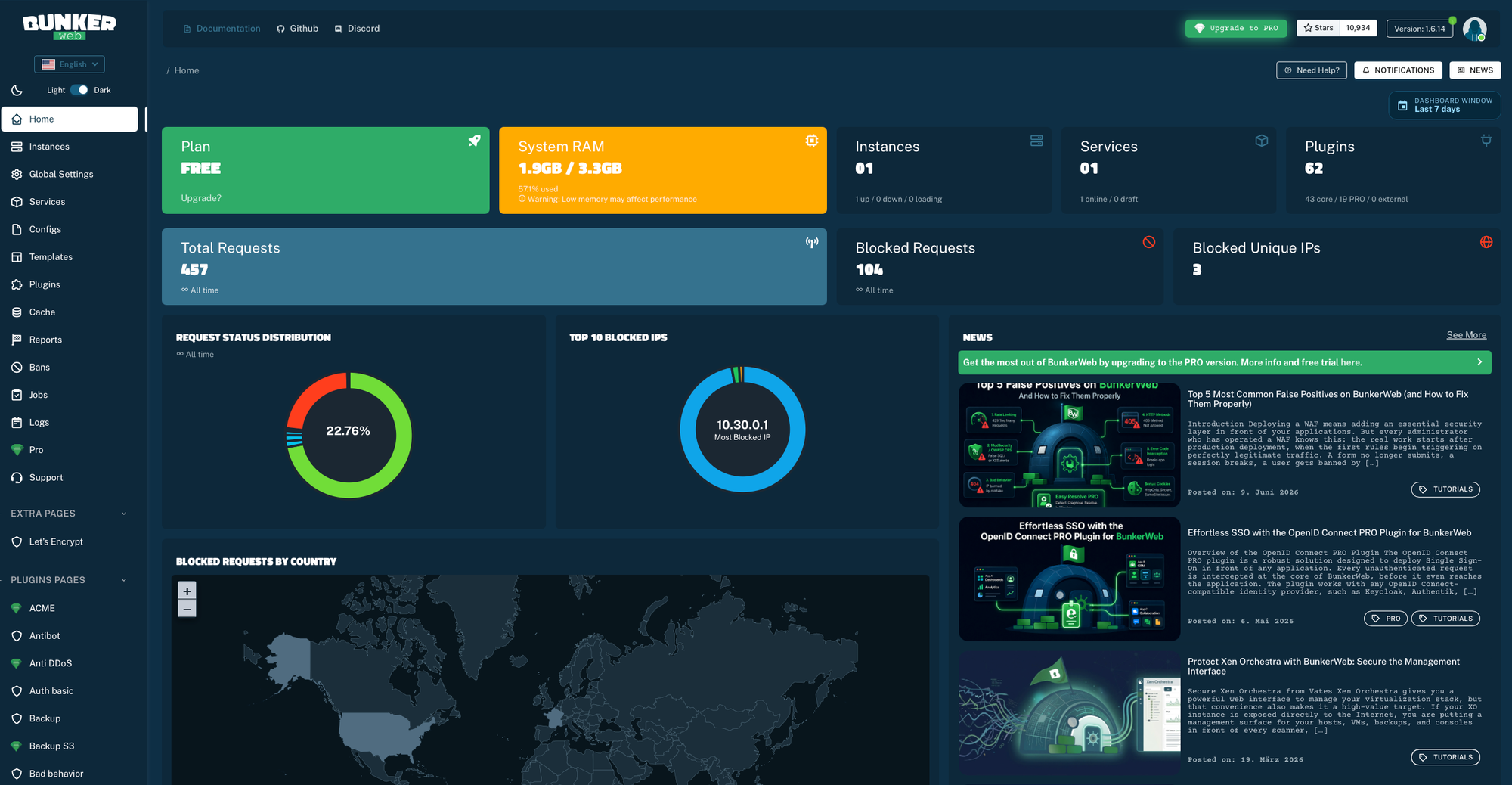
Task: Click the NEWS button
Action: point(1475,70)
